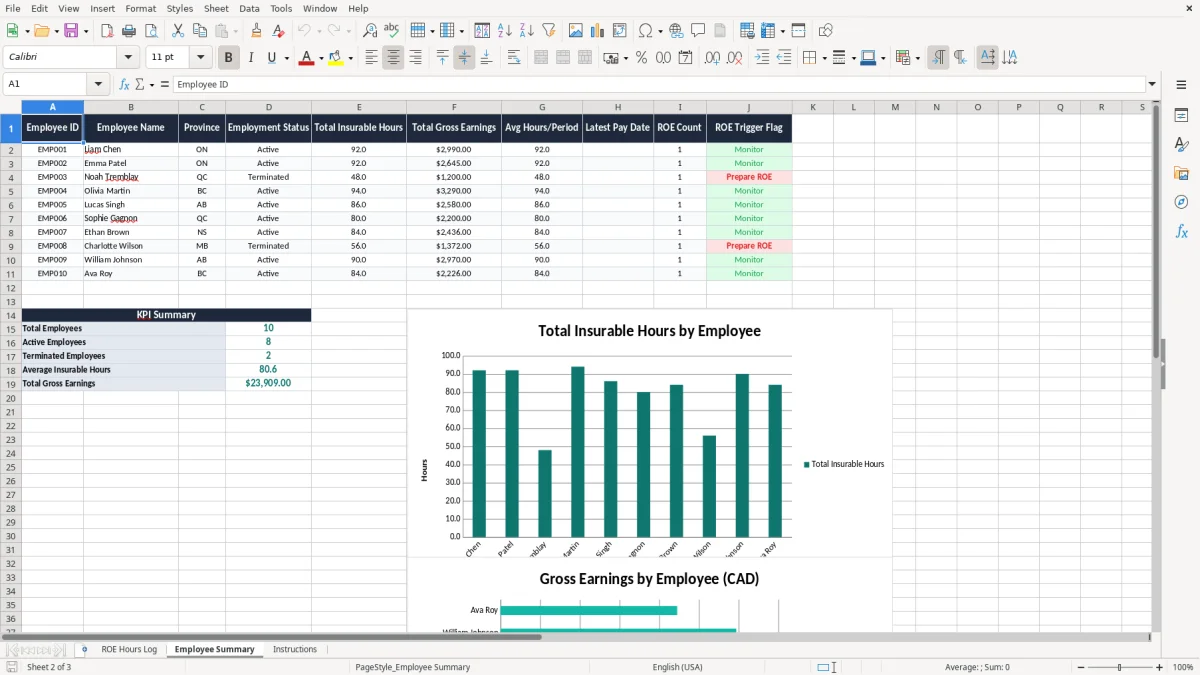Toggle Wrap Text

(513, 58)
